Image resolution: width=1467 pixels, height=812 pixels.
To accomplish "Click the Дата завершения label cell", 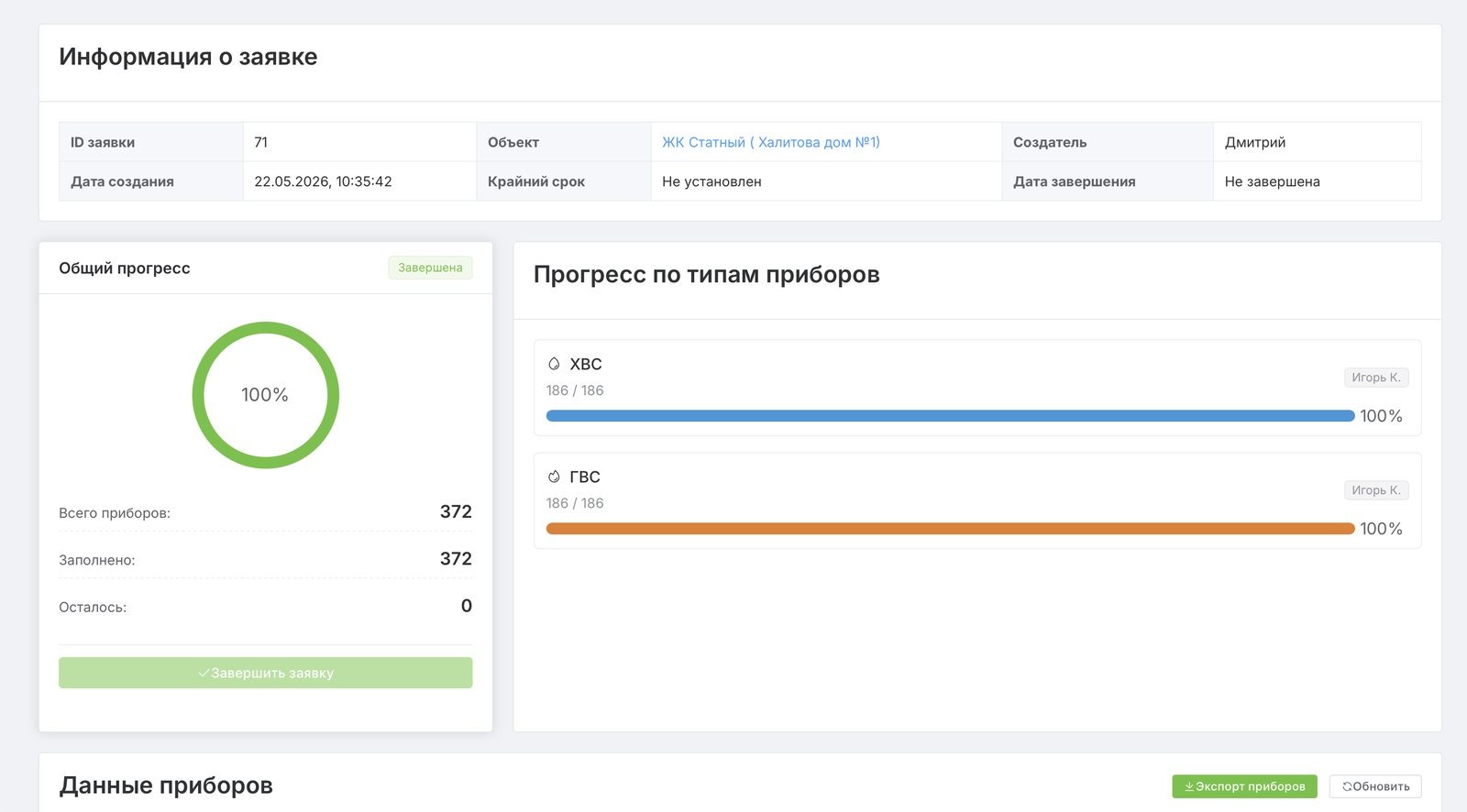I will click(x=1108, y=181).
